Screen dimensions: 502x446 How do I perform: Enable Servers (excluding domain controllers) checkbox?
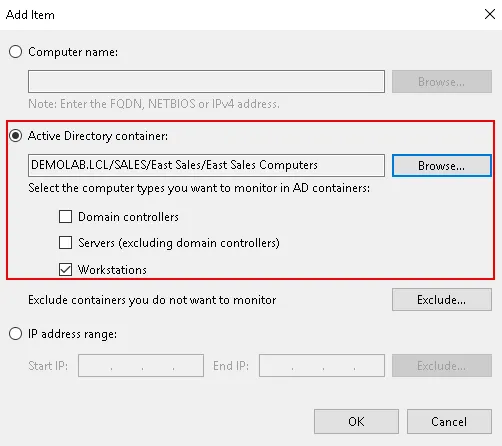[65, 243]
